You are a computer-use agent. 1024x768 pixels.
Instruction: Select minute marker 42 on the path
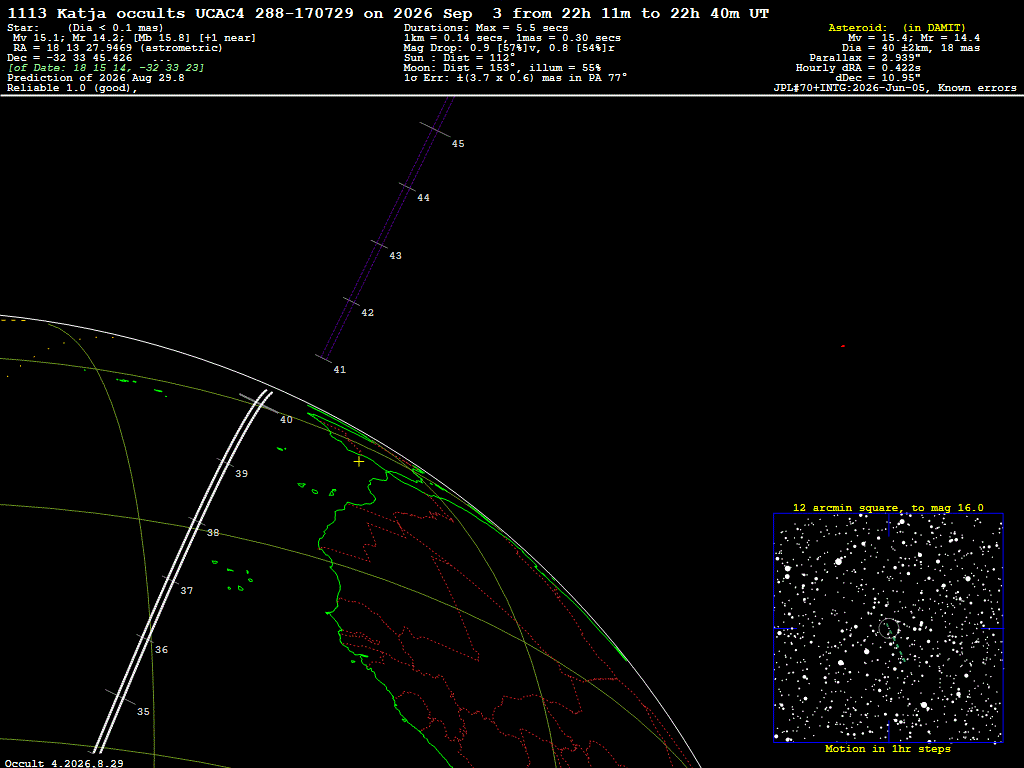pyautogui.click(x=368, y=313)
